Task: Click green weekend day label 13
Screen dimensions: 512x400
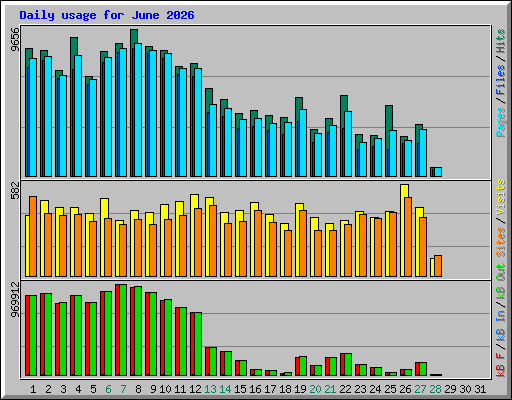Action: coord(210,389)
